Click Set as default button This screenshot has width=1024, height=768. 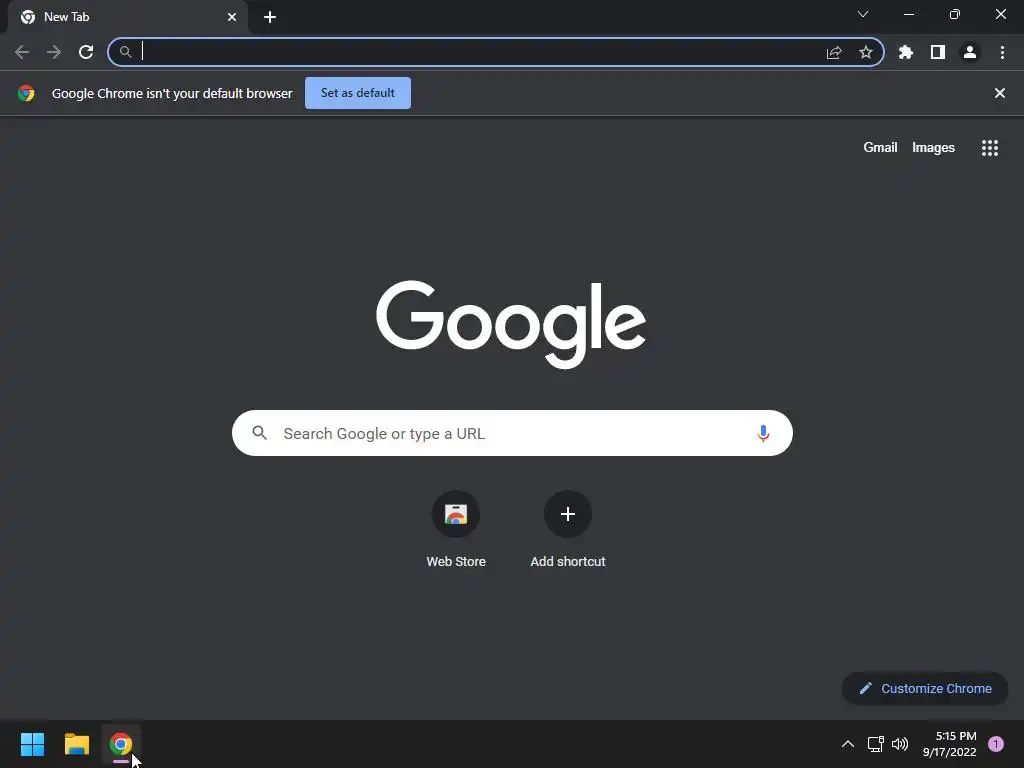358,93
